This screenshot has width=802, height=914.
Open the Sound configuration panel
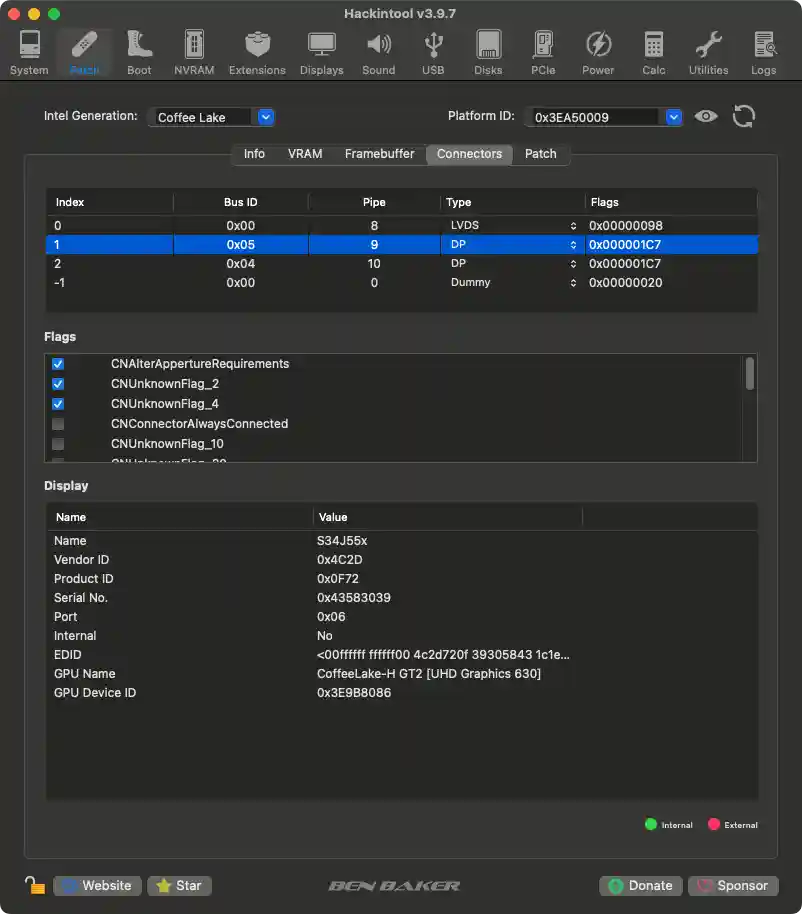pyautogui.click(x=378, y=50)
